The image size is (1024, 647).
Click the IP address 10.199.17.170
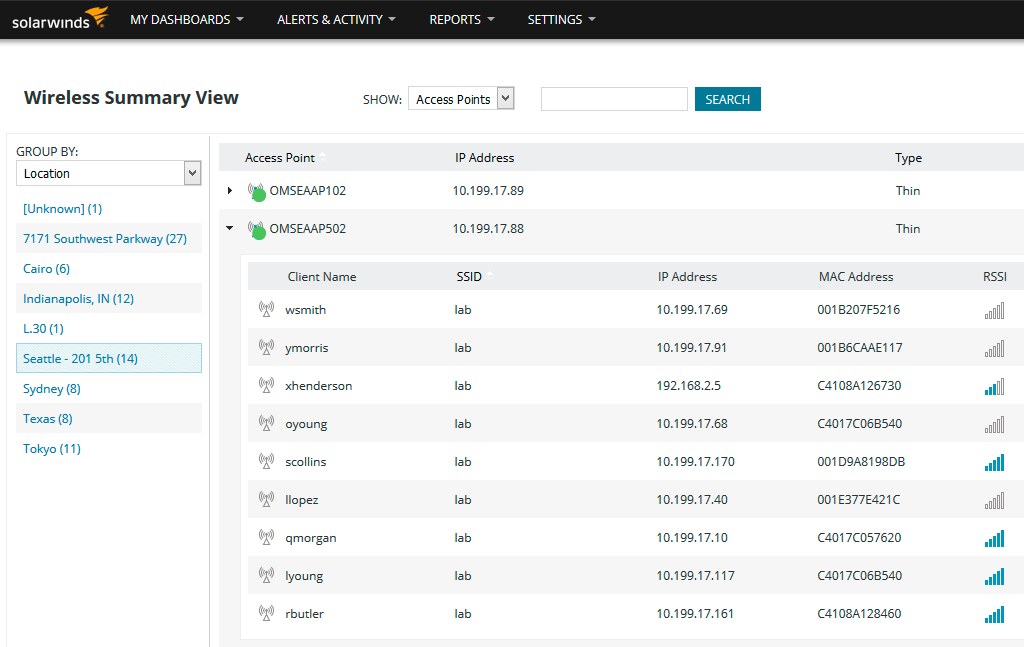tap(696, 462)
